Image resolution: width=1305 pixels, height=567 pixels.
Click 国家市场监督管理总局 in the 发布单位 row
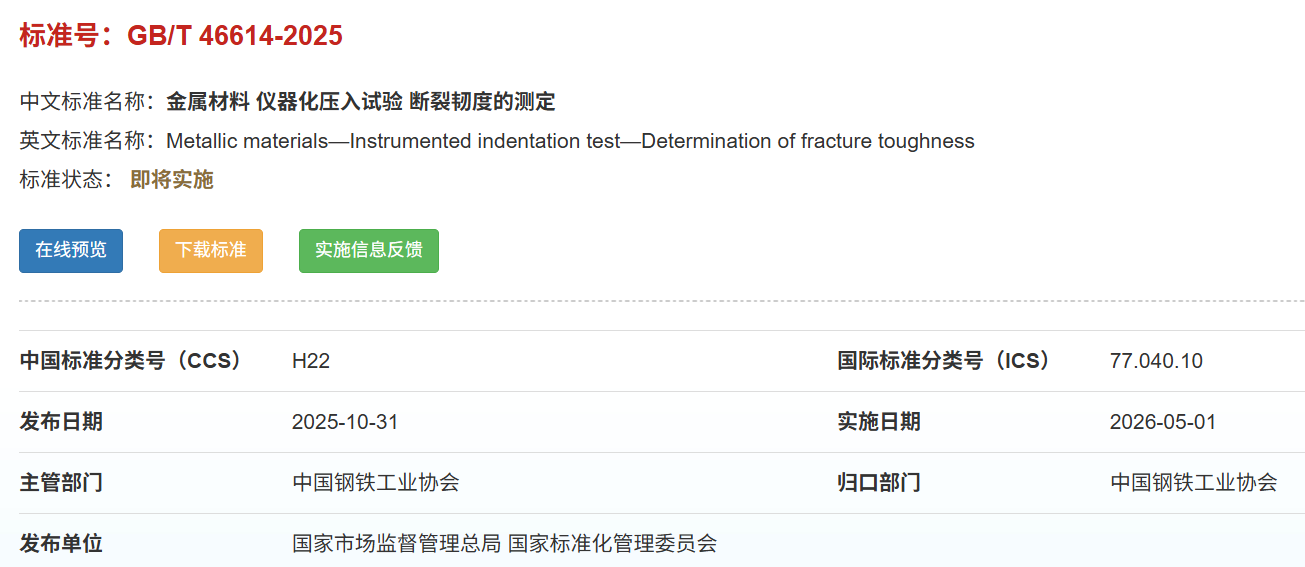point(396,544)
